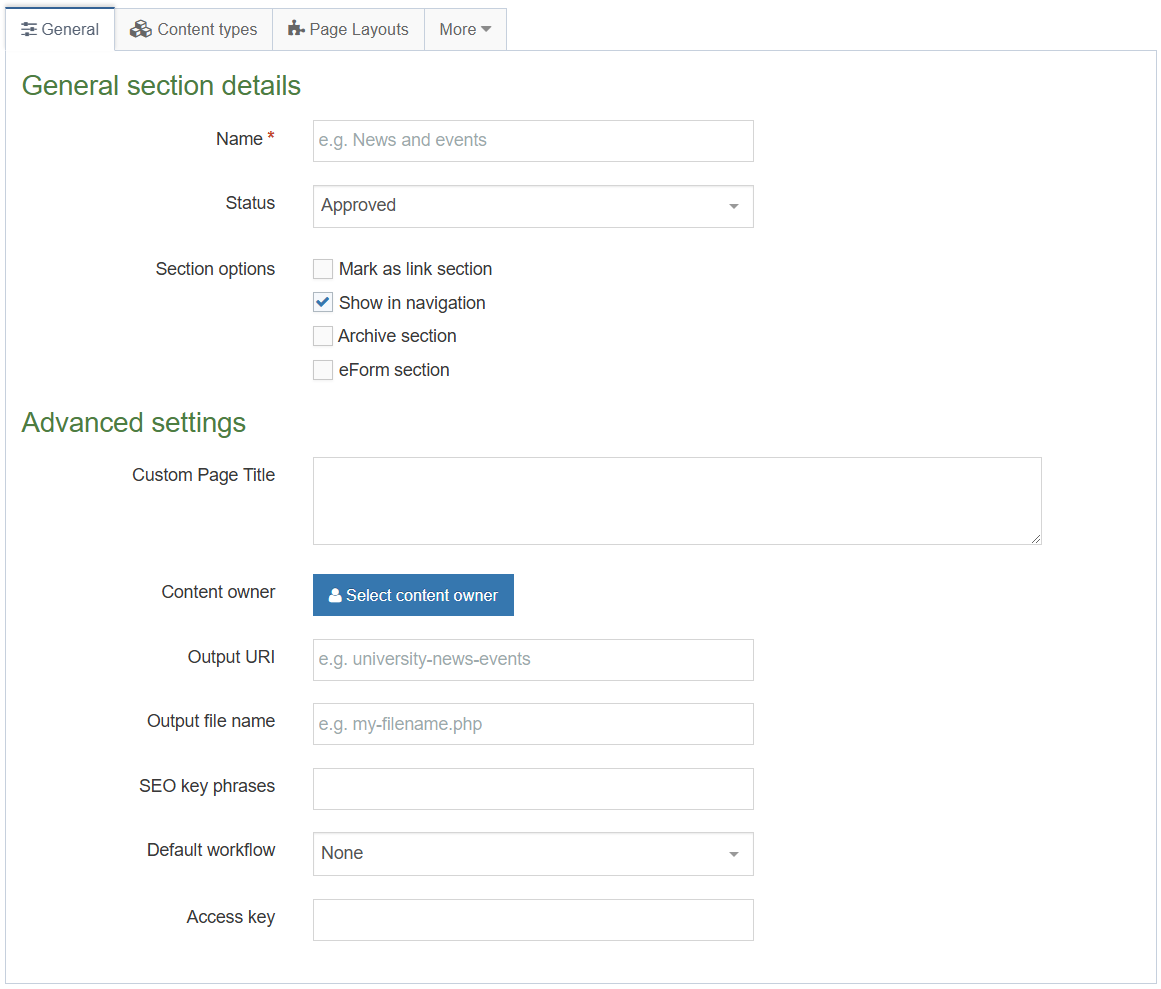Tick the Archive section checkbox
The height and width of the screenshot is (989, 1161).
[323, 336]
